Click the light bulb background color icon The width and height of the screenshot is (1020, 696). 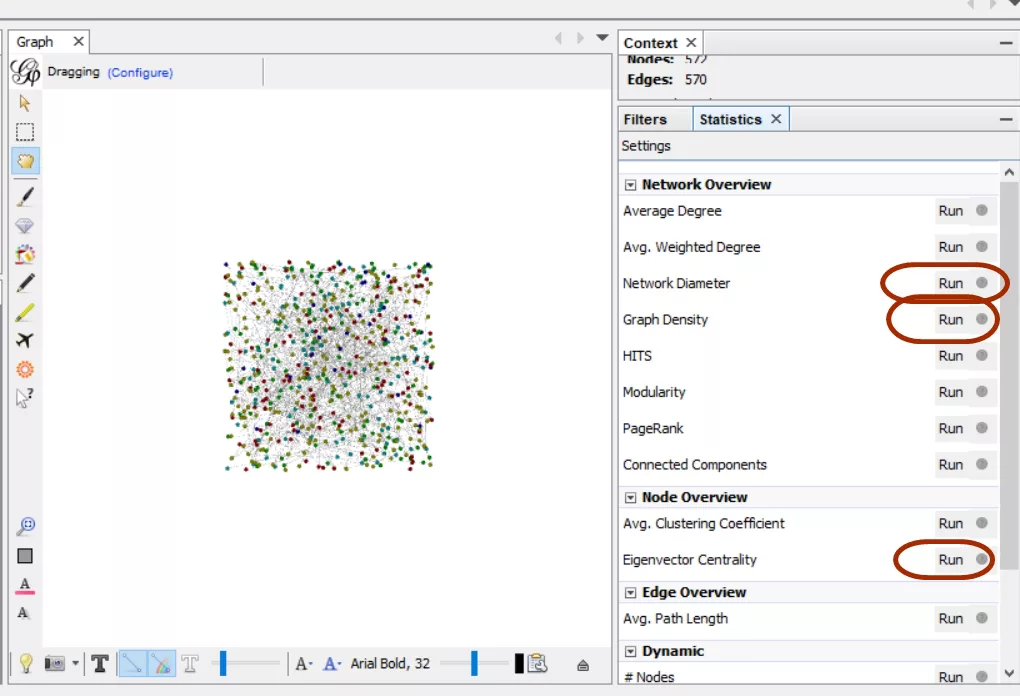tap(25, 663)
